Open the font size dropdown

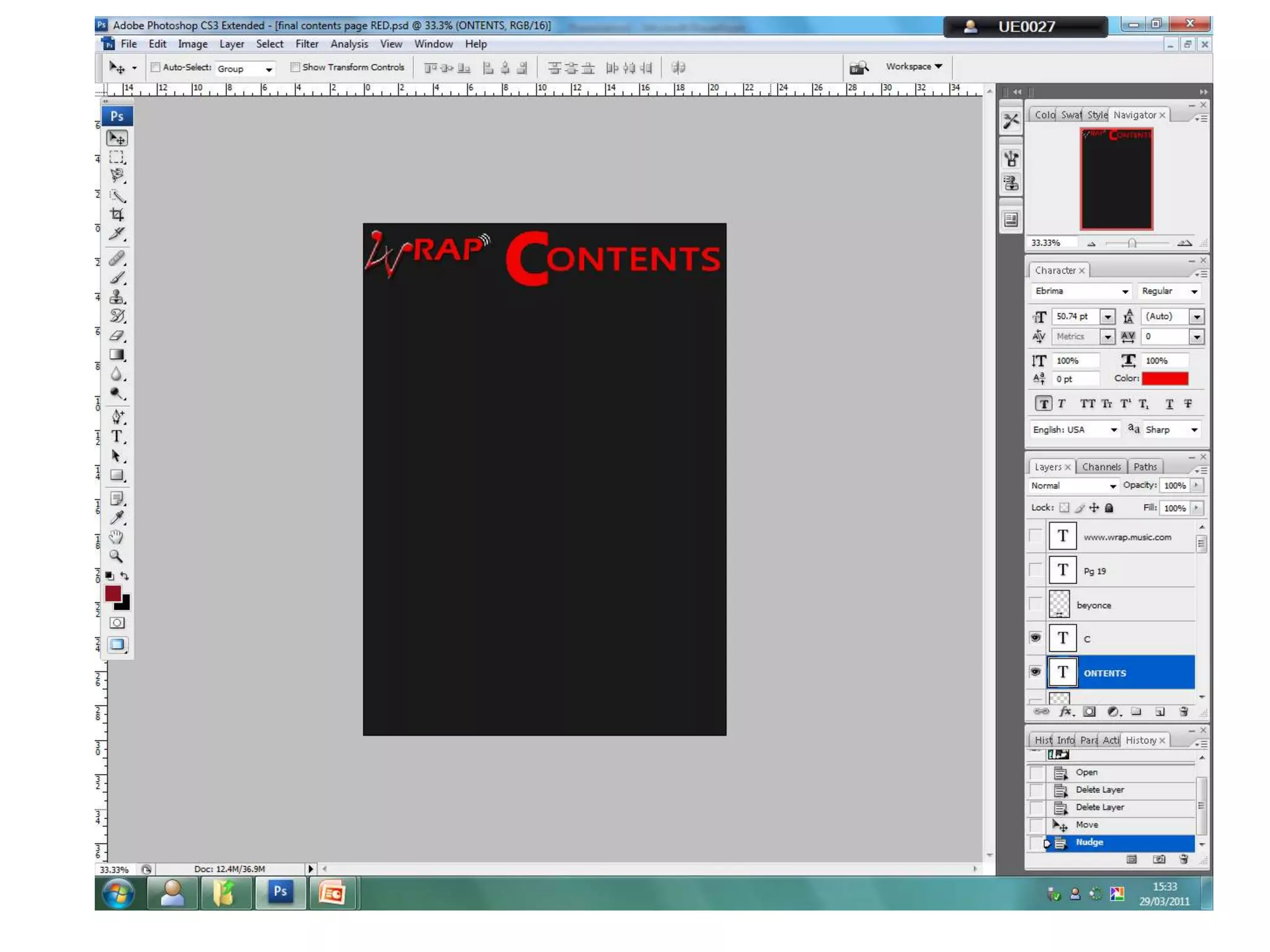pyautogui.click(x=1108, y=317)
